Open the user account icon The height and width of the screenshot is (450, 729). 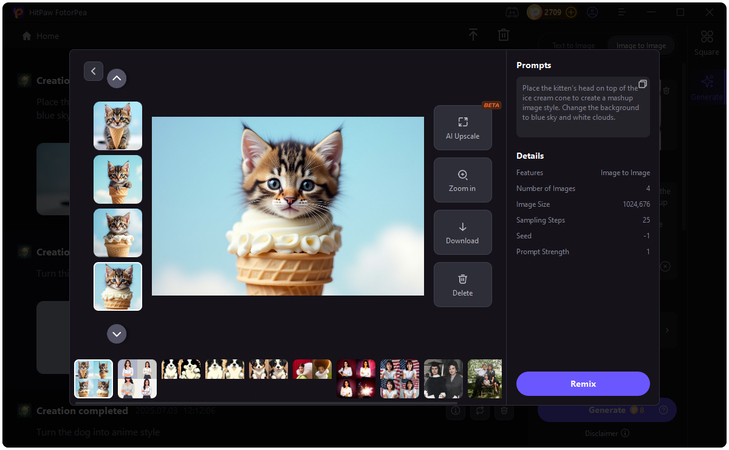[592, 13]
